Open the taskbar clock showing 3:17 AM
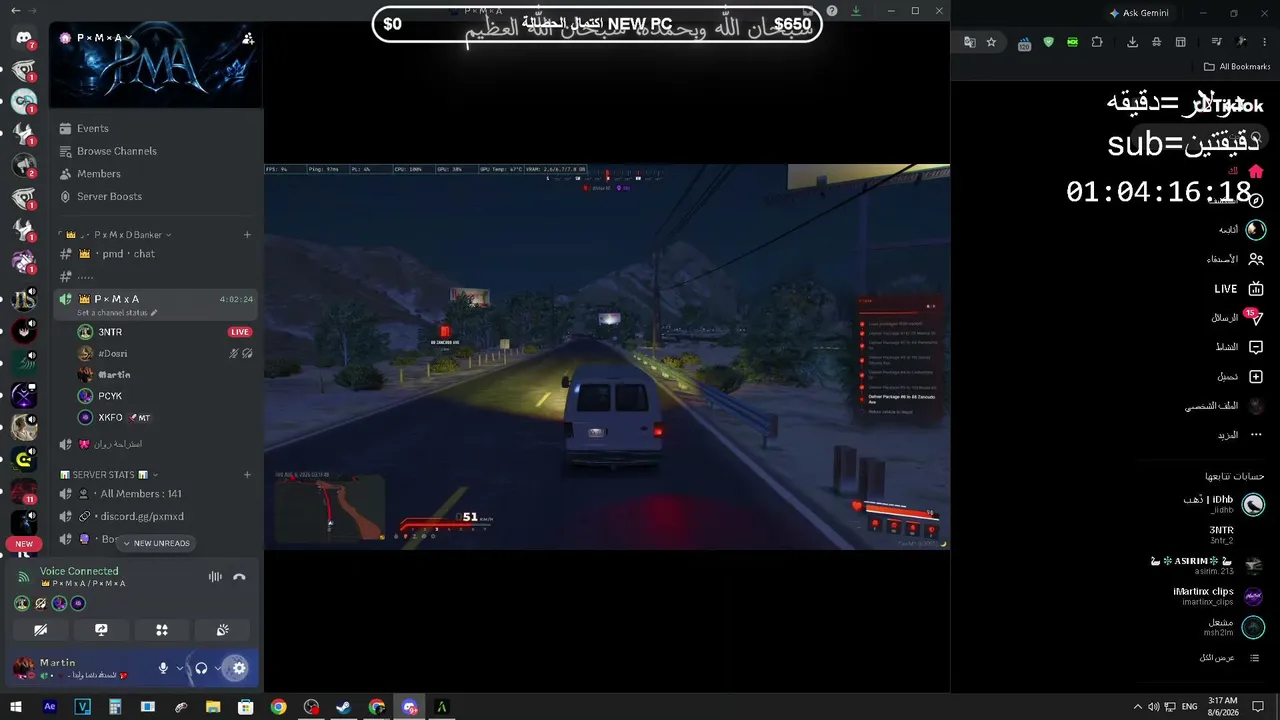 [x=1223, y=706]
